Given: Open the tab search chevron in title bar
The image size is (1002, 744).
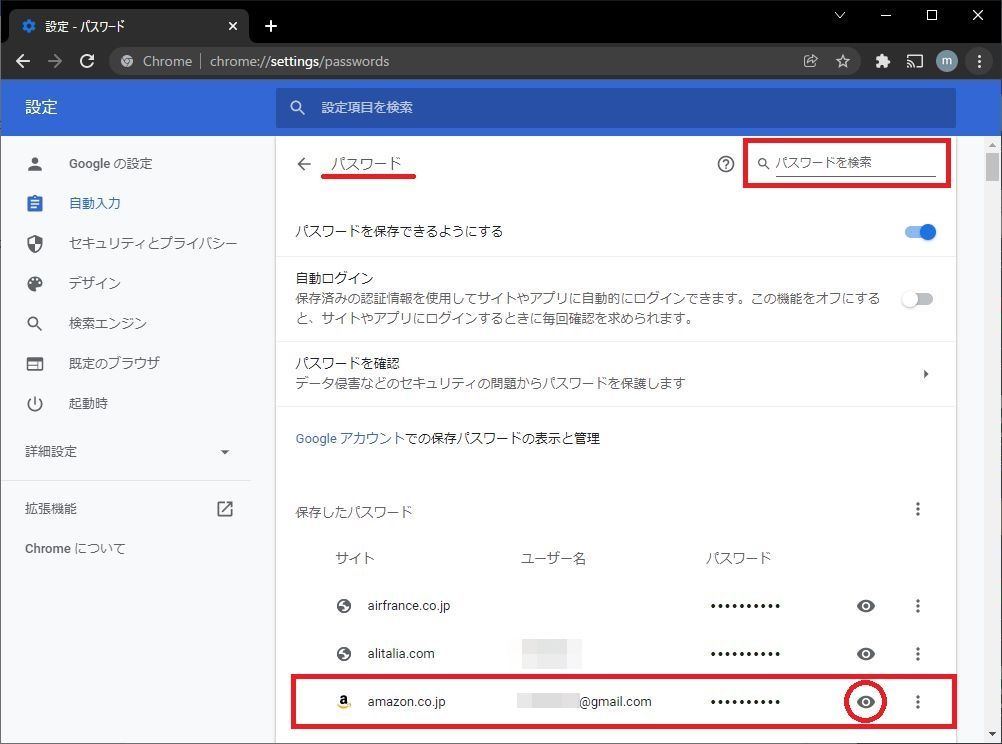Looking at the screenshot, I should (x=840, y=15).
